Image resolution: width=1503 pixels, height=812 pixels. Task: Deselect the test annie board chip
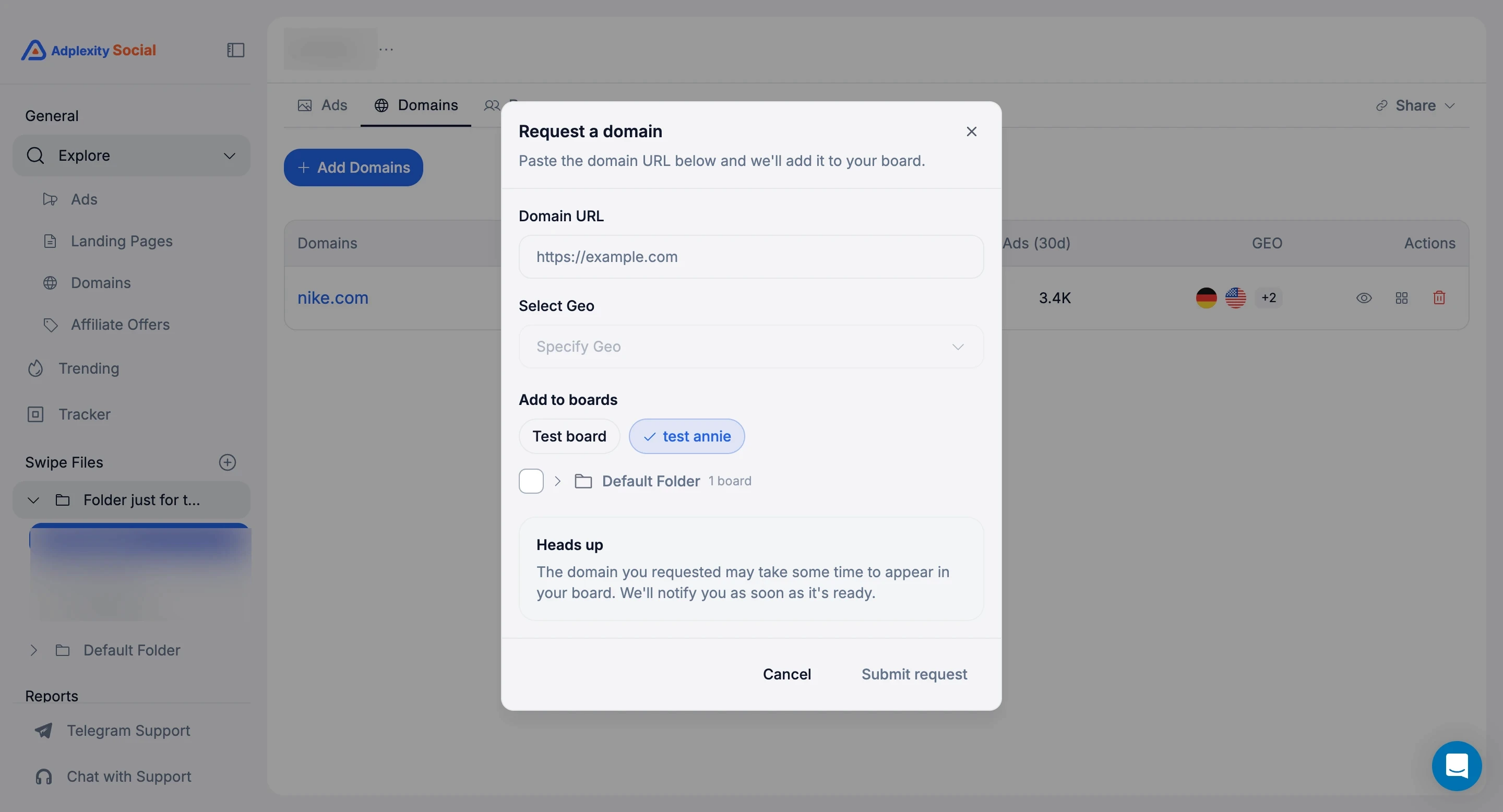tap(686, 436)
